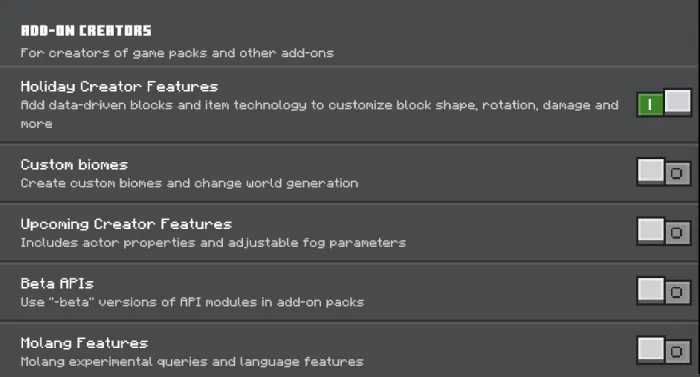
Task: Click the 'Includes actor properties' description text
Action: click(x=213, y=243)
